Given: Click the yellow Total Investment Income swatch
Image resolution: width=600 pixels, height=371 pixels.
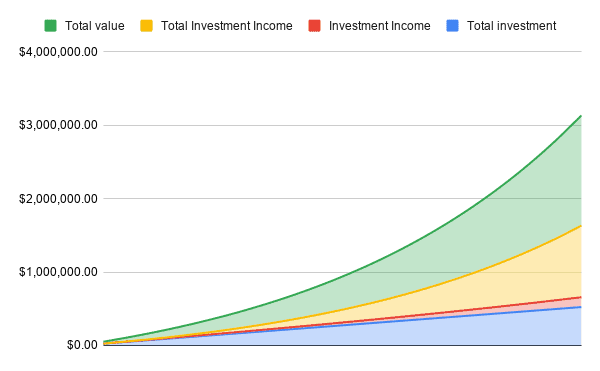Looking at the screenshot, I should (147, 26).
